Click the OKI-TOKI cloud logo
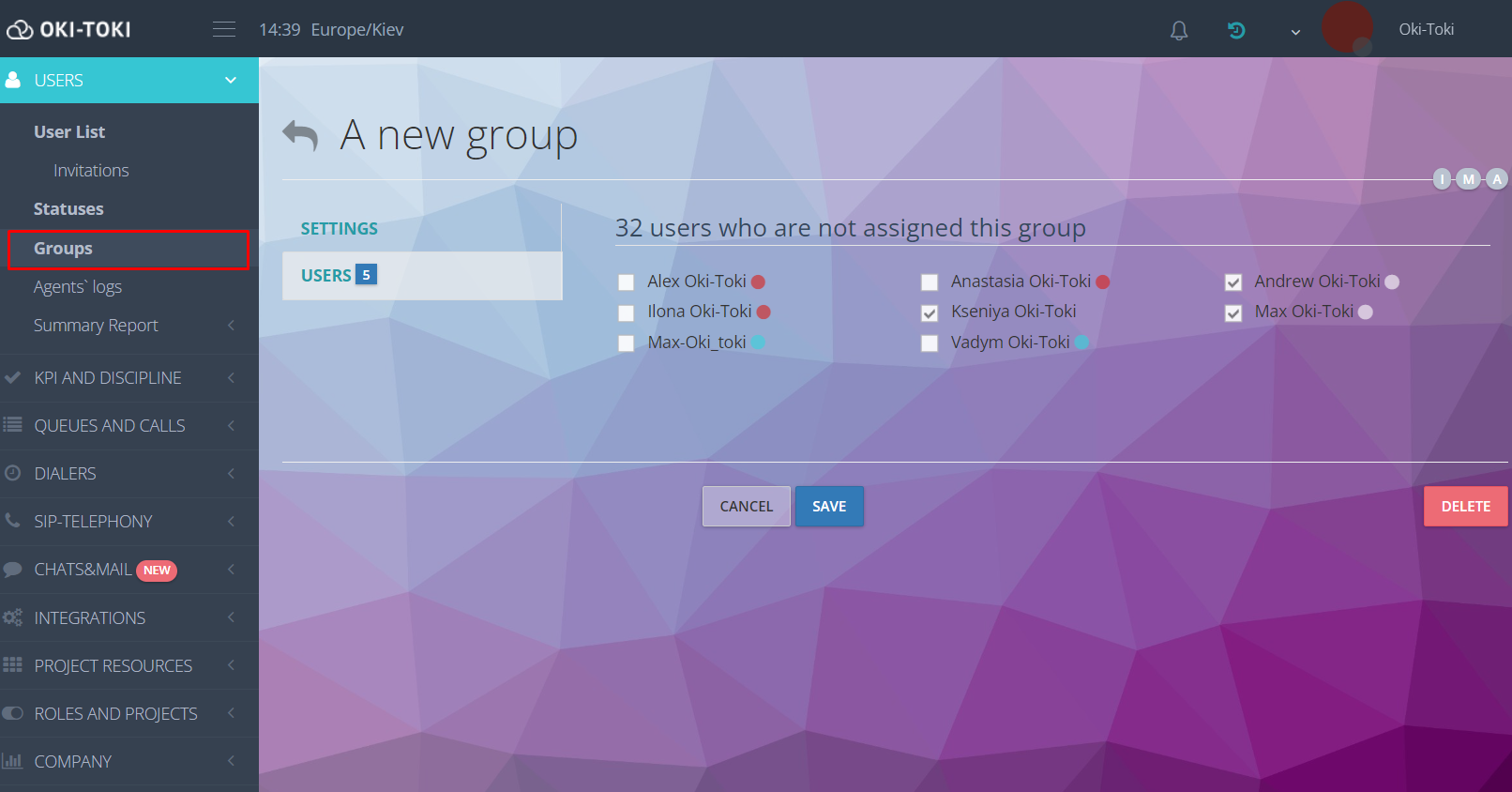 click(68, 29)
